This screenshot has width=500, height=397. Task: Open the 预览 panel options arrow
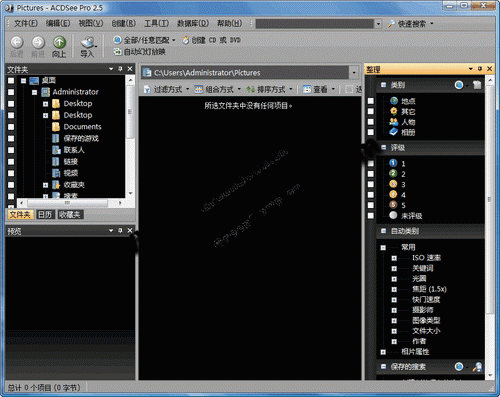(111, 230)
